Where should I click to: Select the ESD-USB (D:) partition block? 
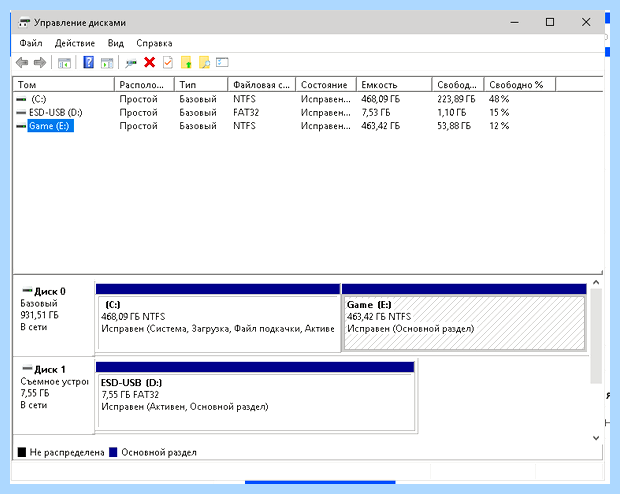coord(256,396)
